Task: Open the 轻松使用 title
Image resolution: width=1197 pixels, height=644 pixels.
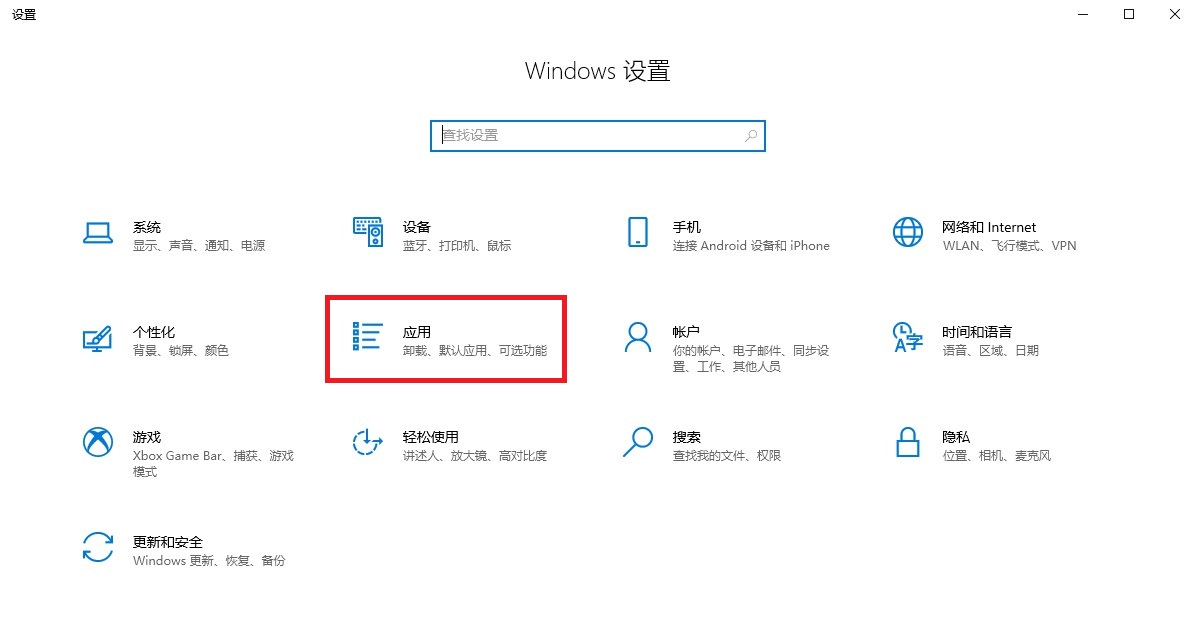Action: click(431, 437)
